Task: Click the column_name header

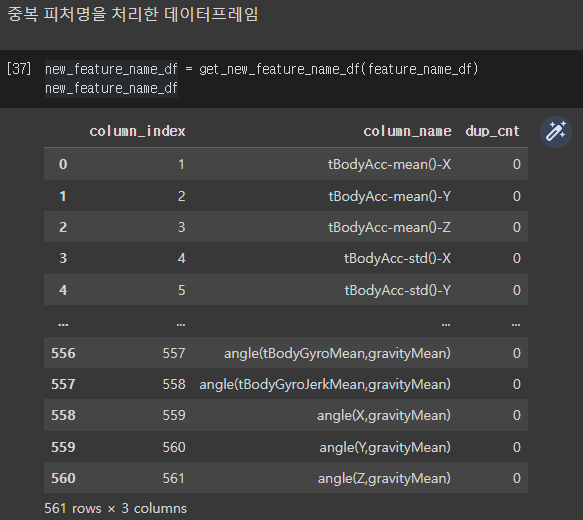Action: pos(407,131)
